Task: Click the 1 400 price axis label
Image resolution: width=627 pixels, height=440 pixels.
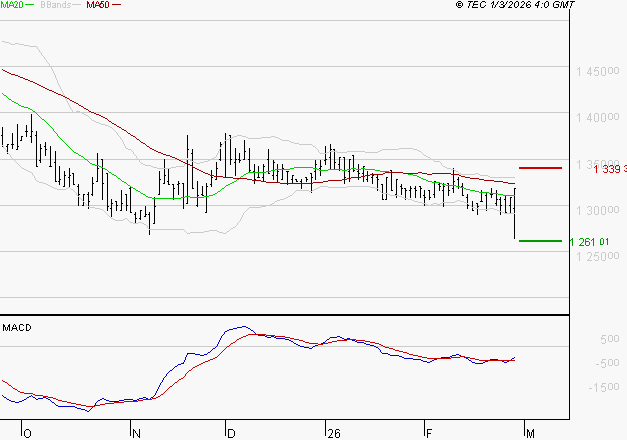Action: pyautogui.click(x=597, y=118)
